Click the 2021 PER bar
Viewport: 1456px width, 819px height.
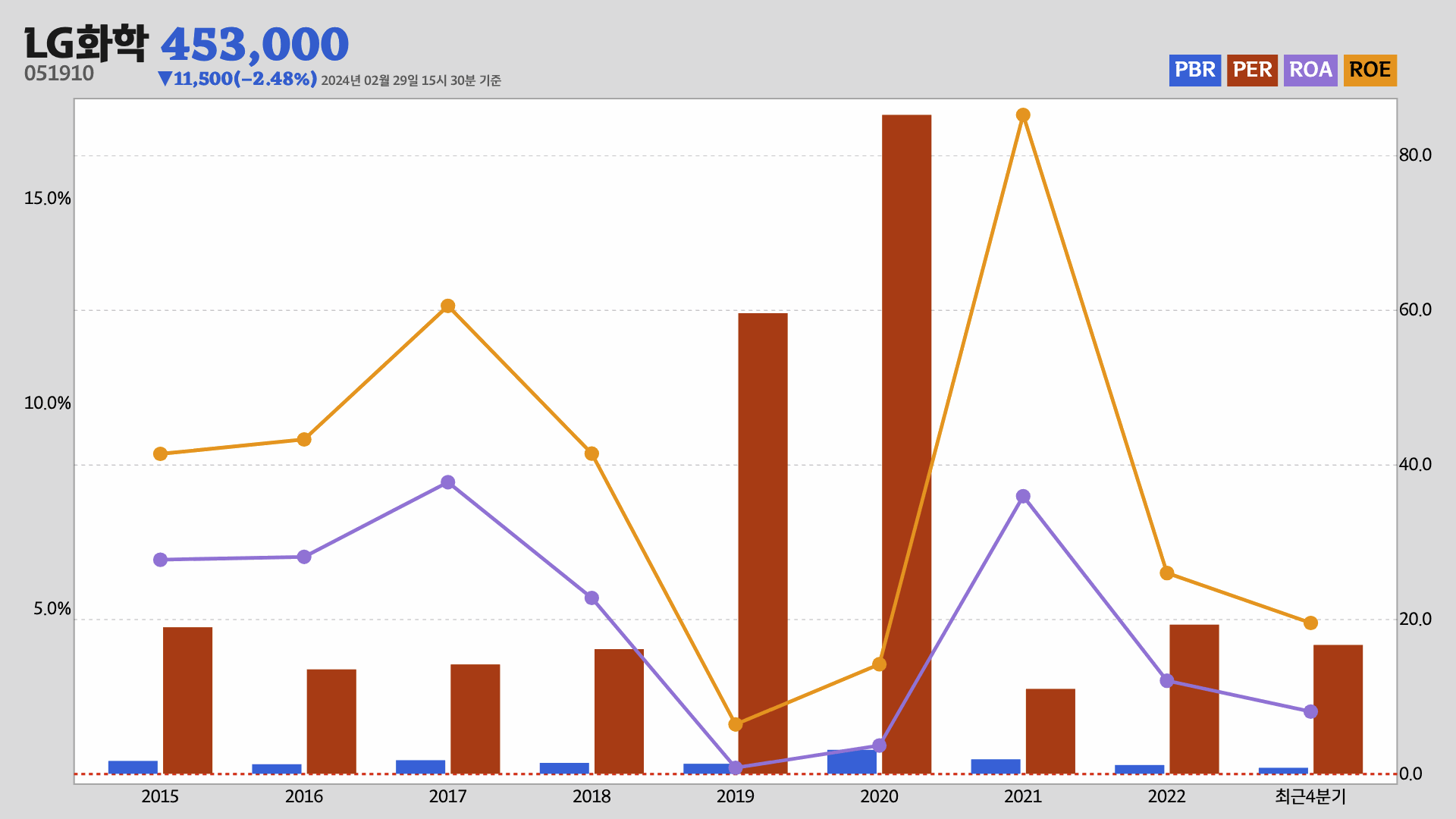click(x=1050, y=732)
